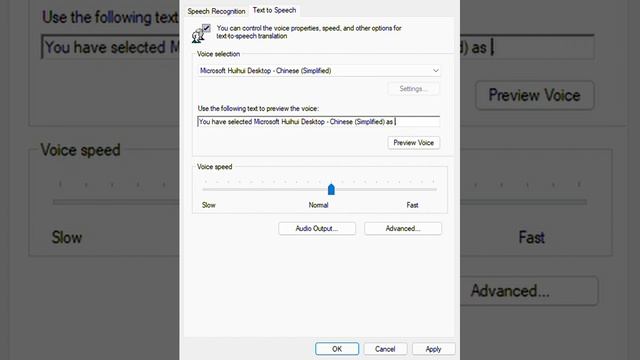This screenshot has height=360, width=640.
Task: Click the grayed-out Settings button
Action: click(x=413, y=89)
